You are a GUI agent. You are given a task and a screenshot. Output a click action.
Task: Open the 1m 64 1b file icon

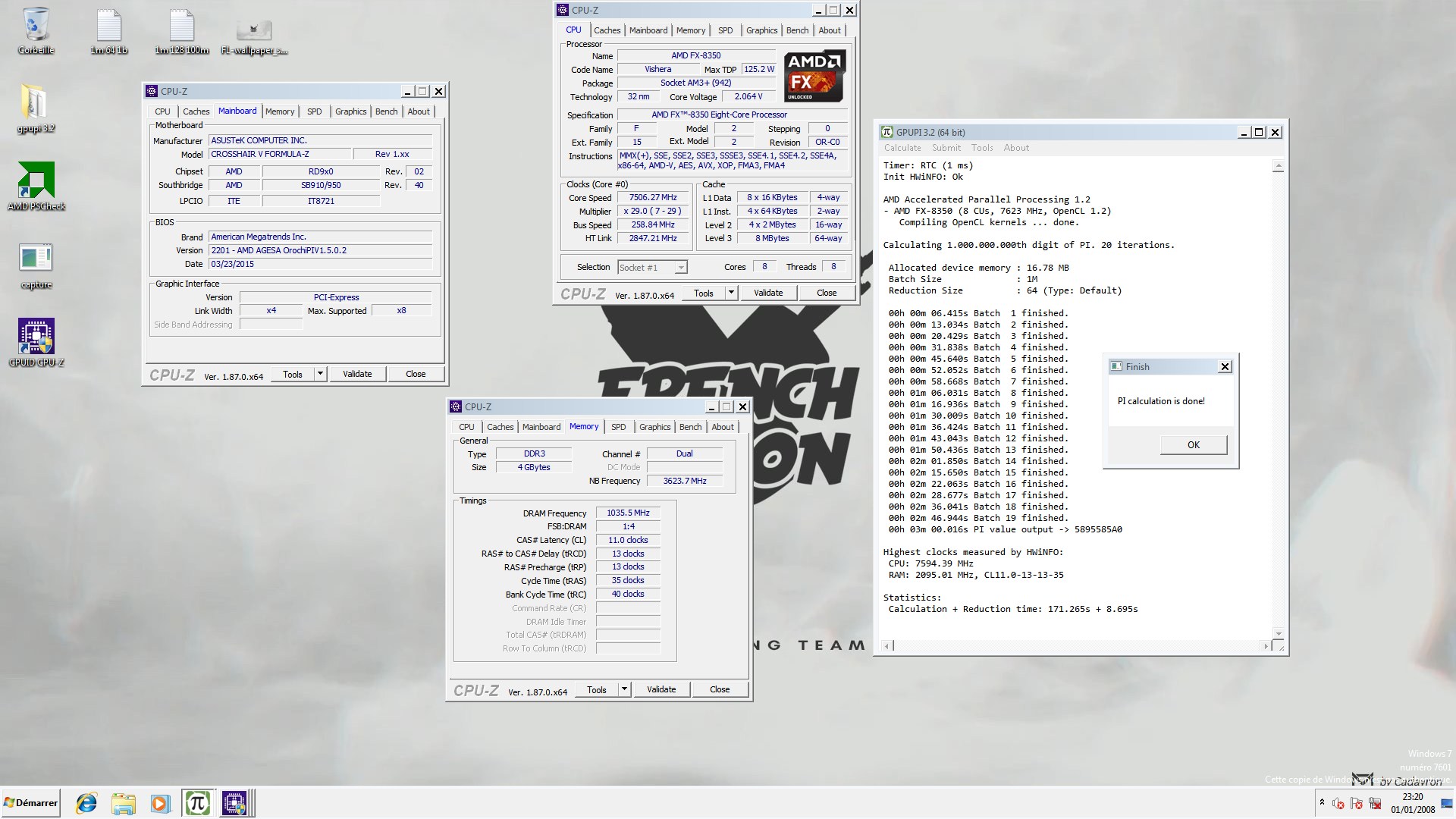point(108,30)
